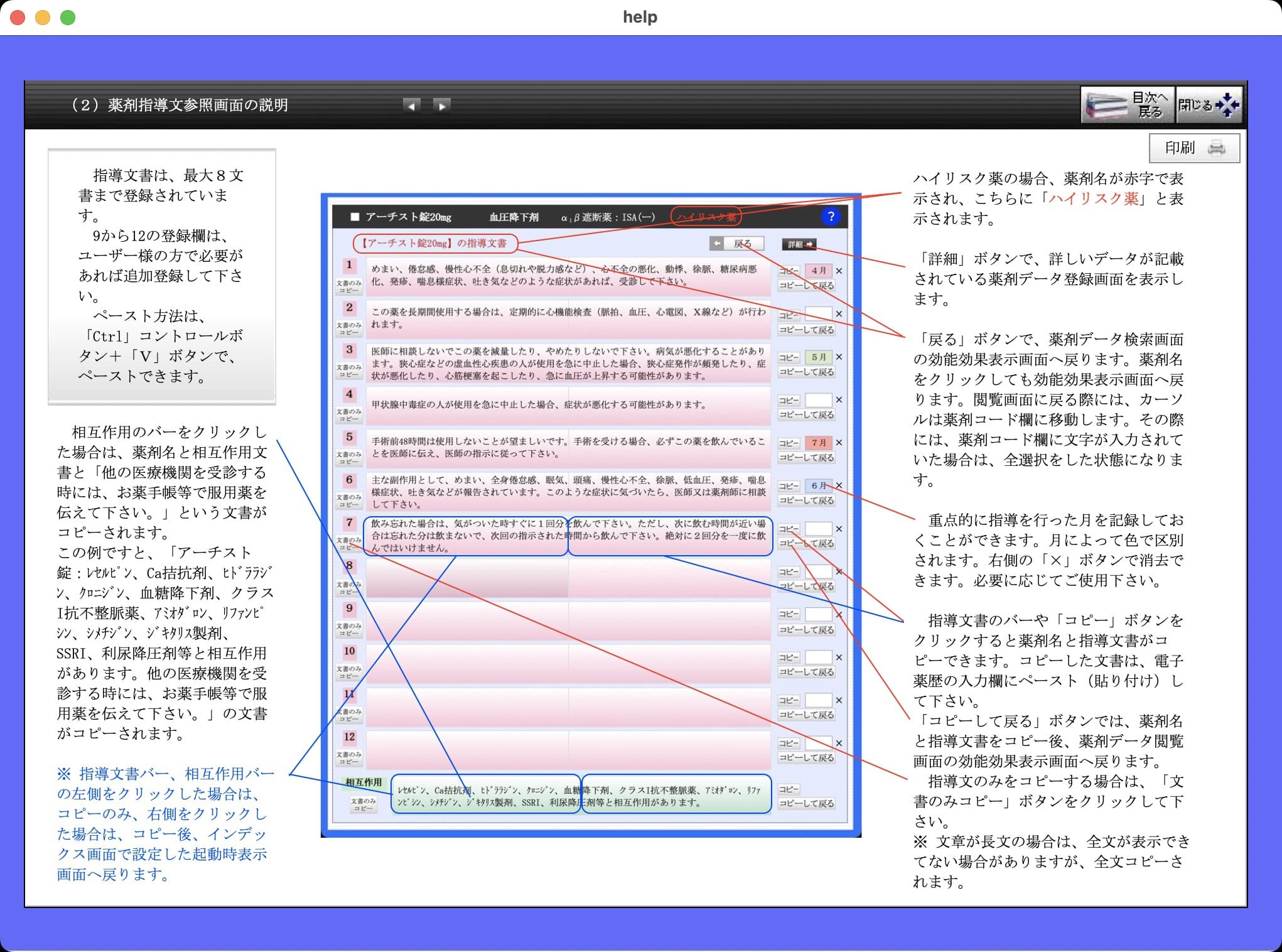This screenshot has height=952, width=1282.
Task: Click the drug name アーチスト錠20mg
Action: pyautogui.click(x=408, y=217)
